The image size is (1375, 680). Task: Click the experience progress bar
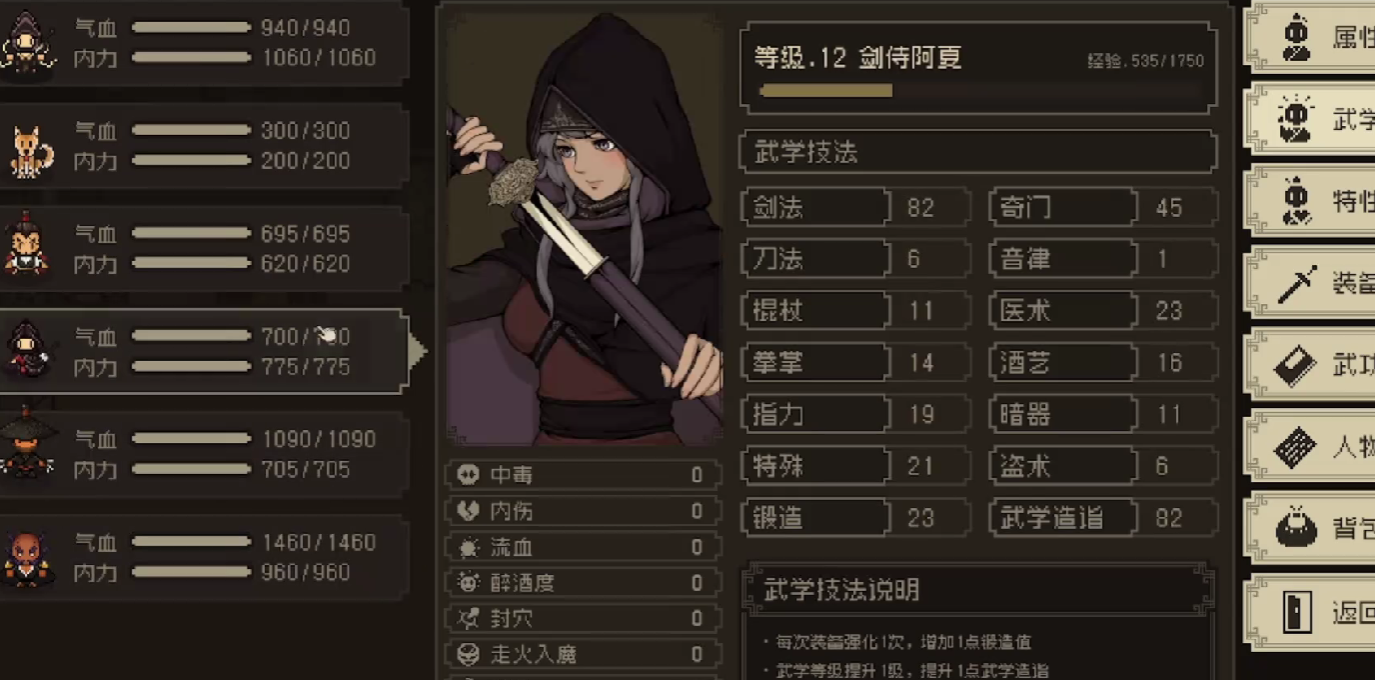(x=979, y=91)
